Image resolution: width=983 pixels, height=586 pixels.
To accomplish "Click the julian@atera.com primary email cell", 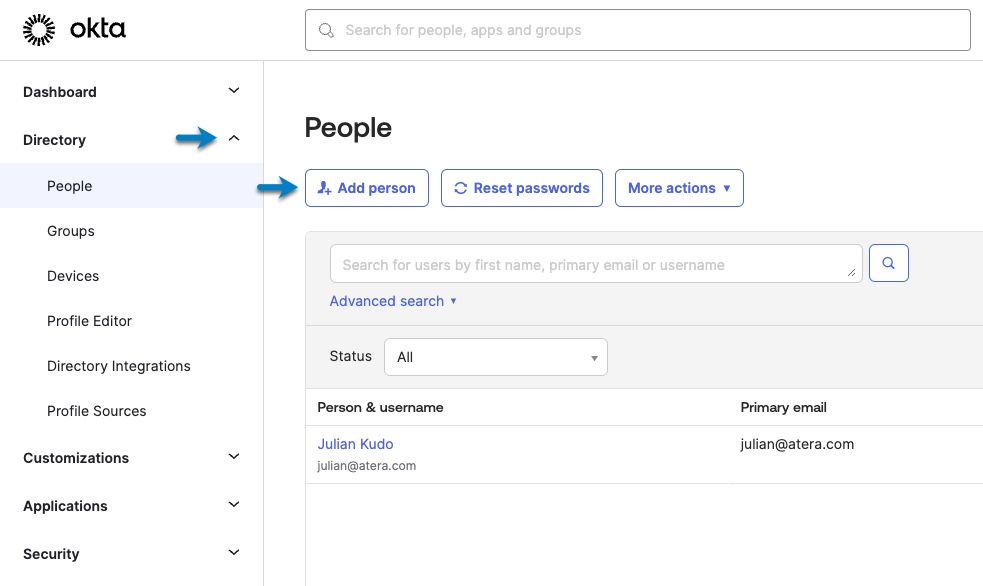I will [x=797, y=444].
